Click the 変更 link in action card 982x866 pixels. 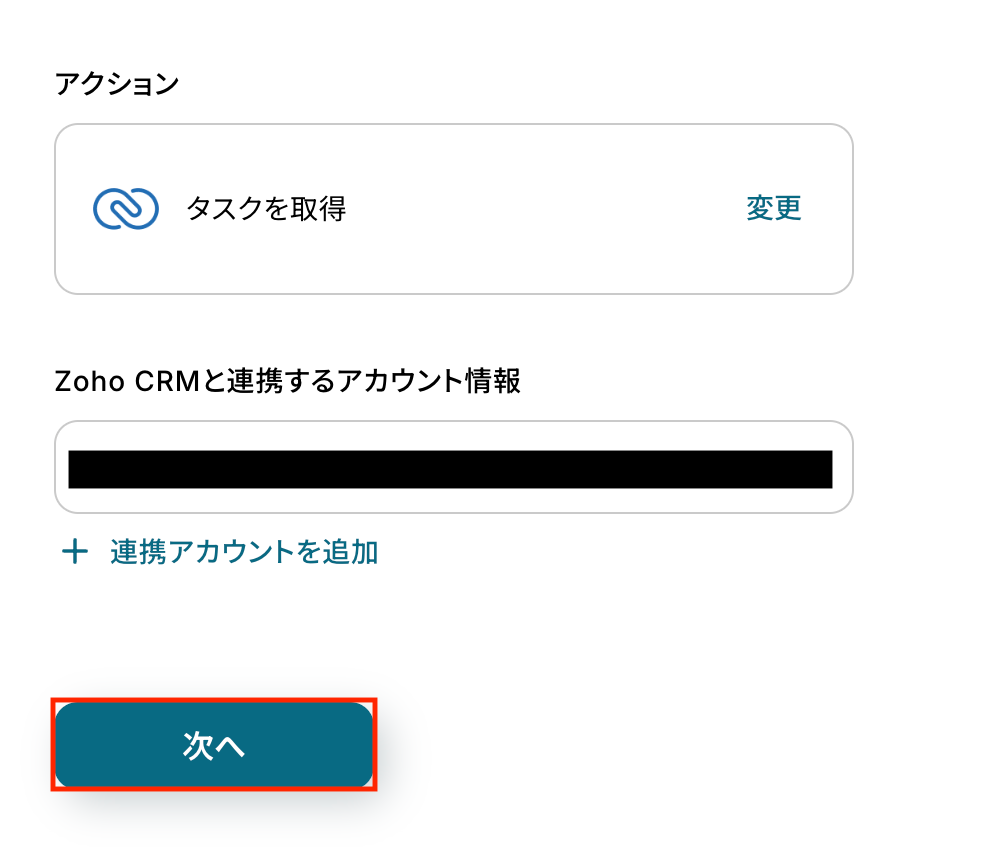coord(773,208)
